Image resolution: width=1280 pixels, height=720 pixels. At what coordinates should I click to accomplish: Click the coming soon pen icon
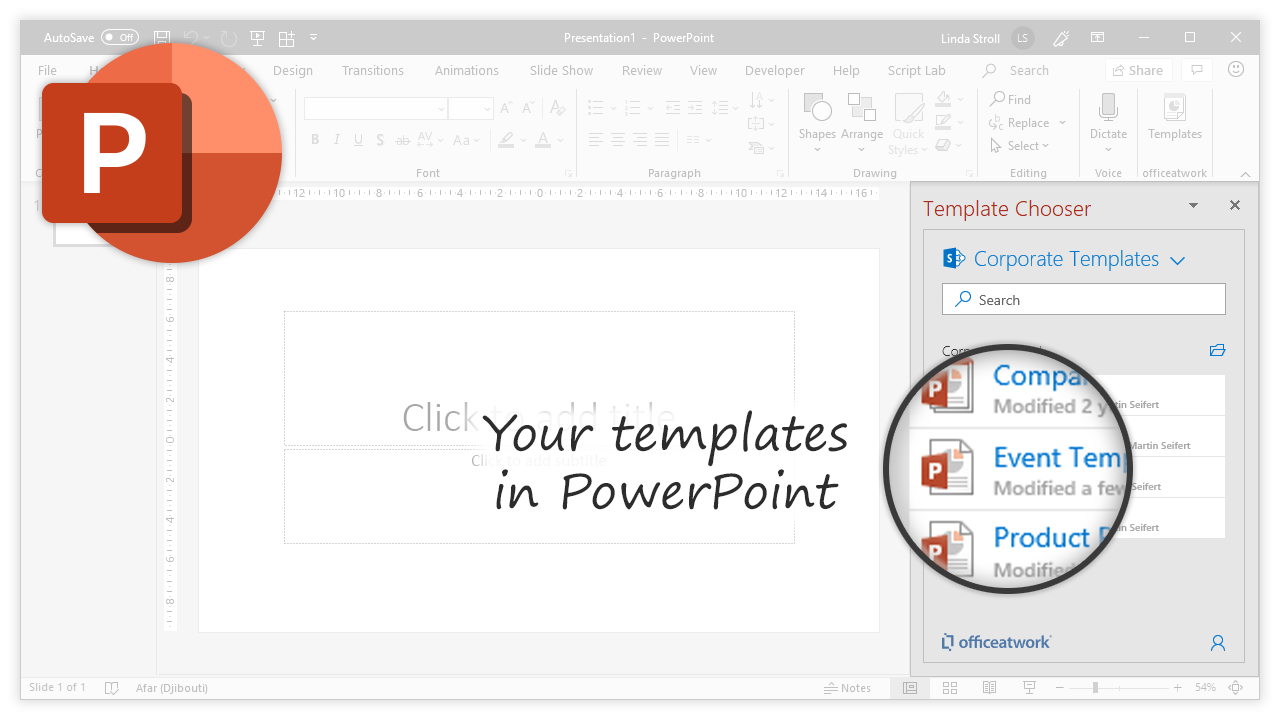coord(1061,38)
